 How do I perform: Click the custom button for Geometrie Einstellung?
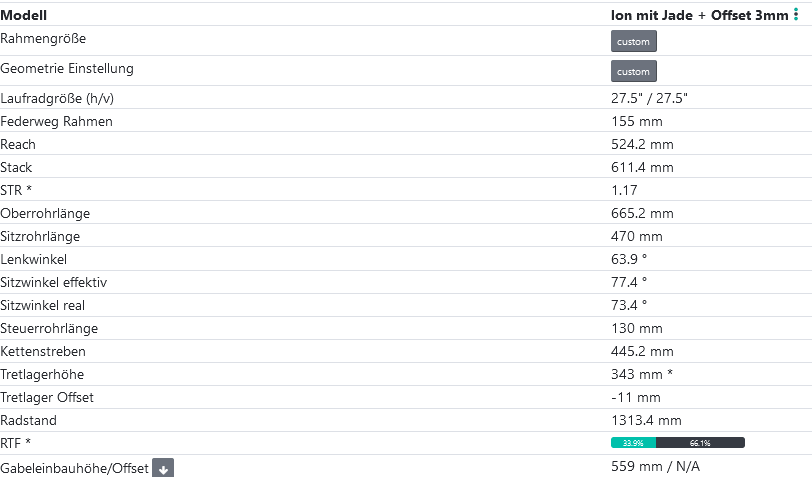click(x=633, y=71)
